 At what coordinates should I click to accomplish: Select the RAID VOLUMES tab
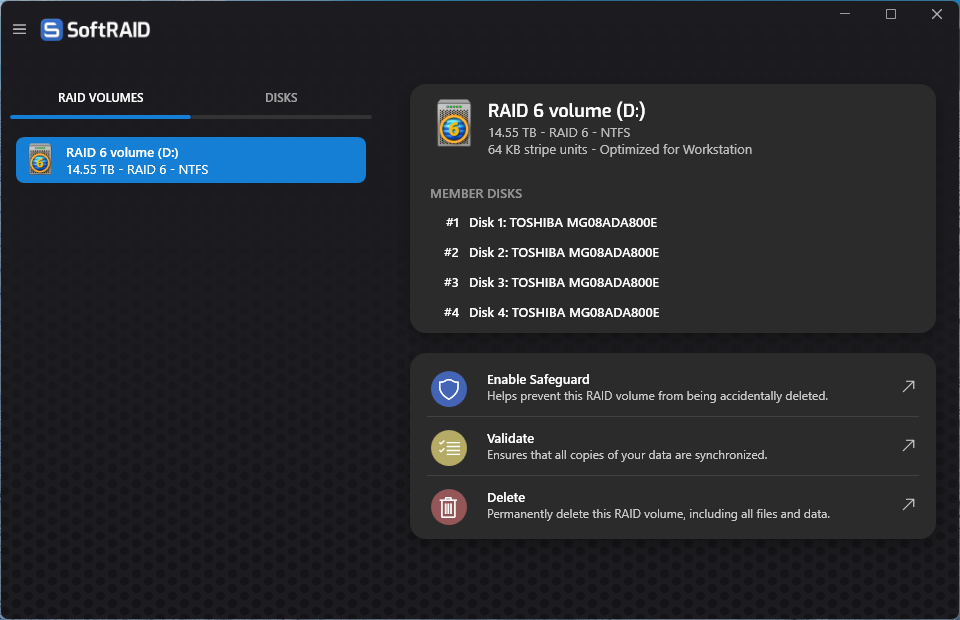100,98
